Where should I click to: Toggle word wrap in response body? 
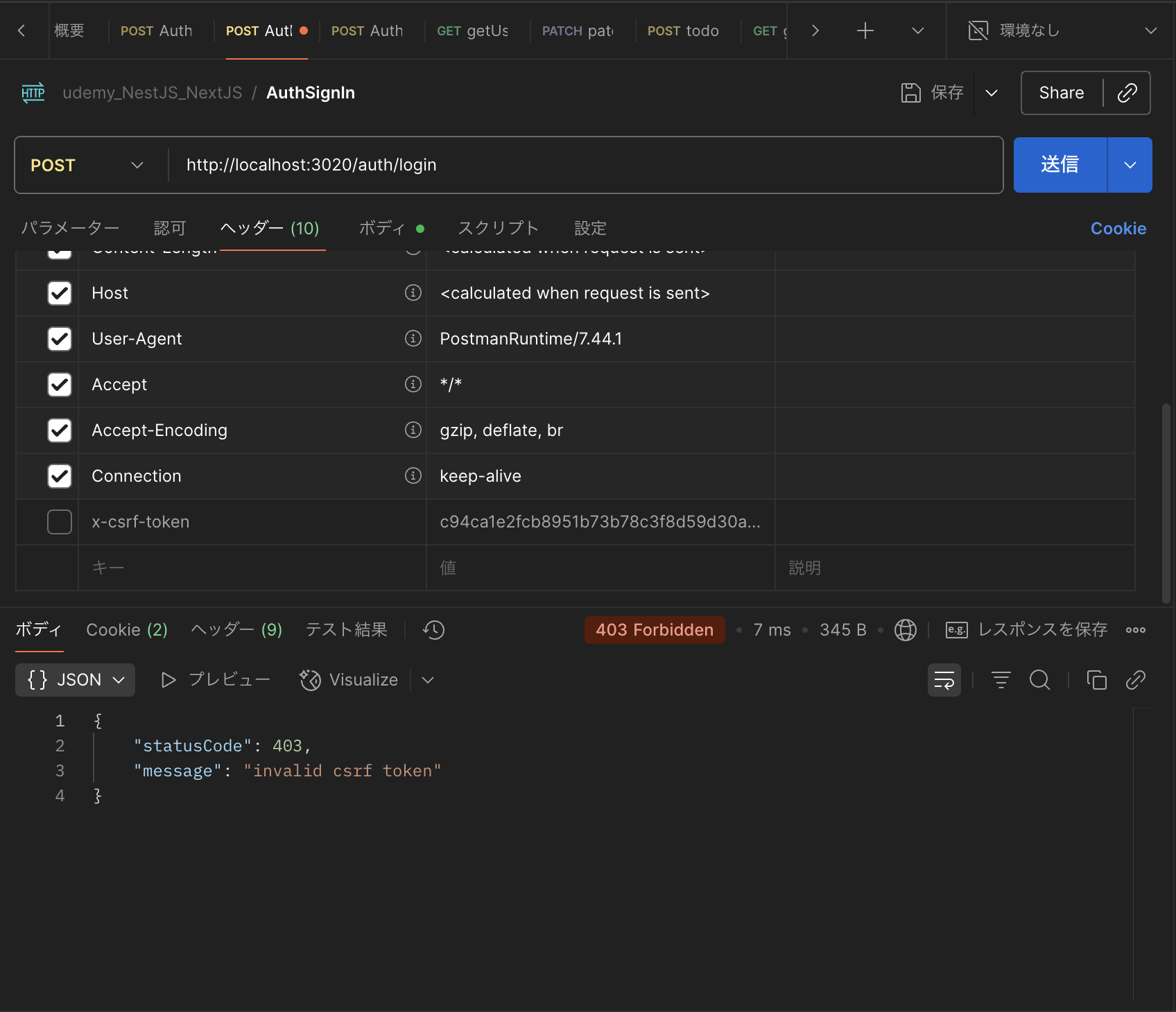pyautogui.click(x=944, y=680)
